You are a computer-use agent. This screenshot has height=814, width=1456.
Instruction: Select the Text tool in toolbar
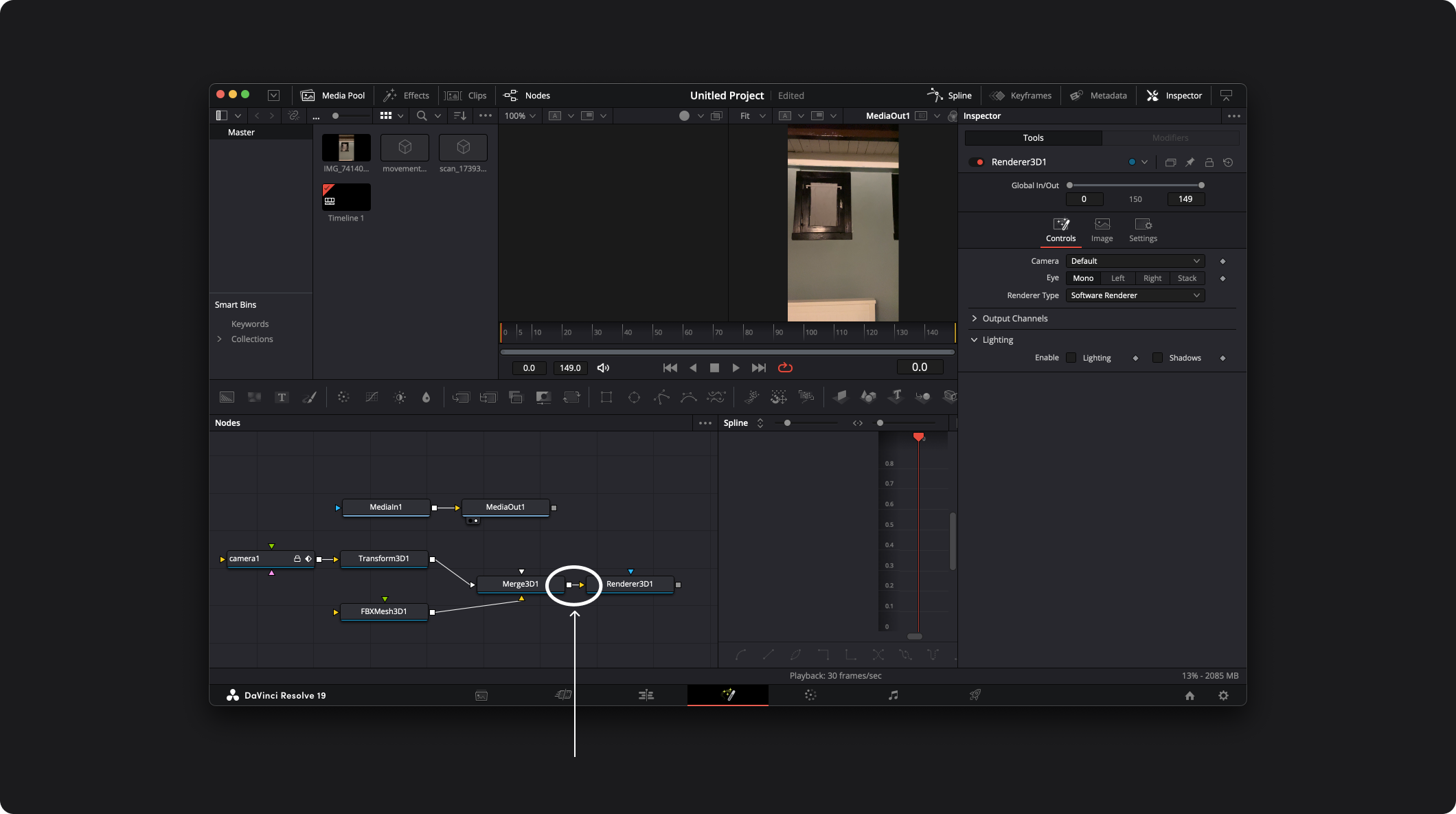[282, 397]
